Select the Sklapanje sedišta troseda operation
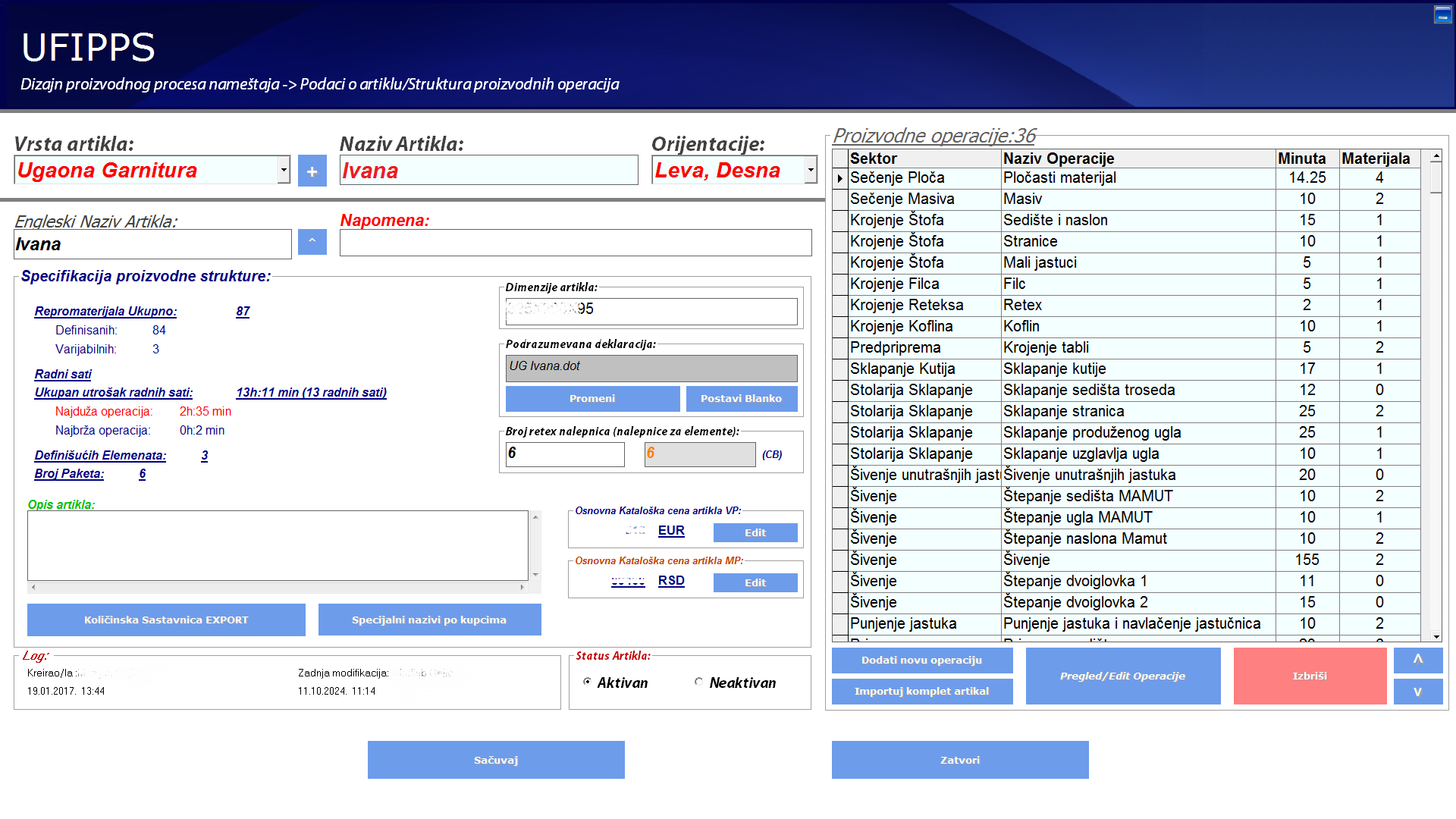The height and width of the screenshot is (819, 1456). pyautogui.click(x=1138, y=391)
